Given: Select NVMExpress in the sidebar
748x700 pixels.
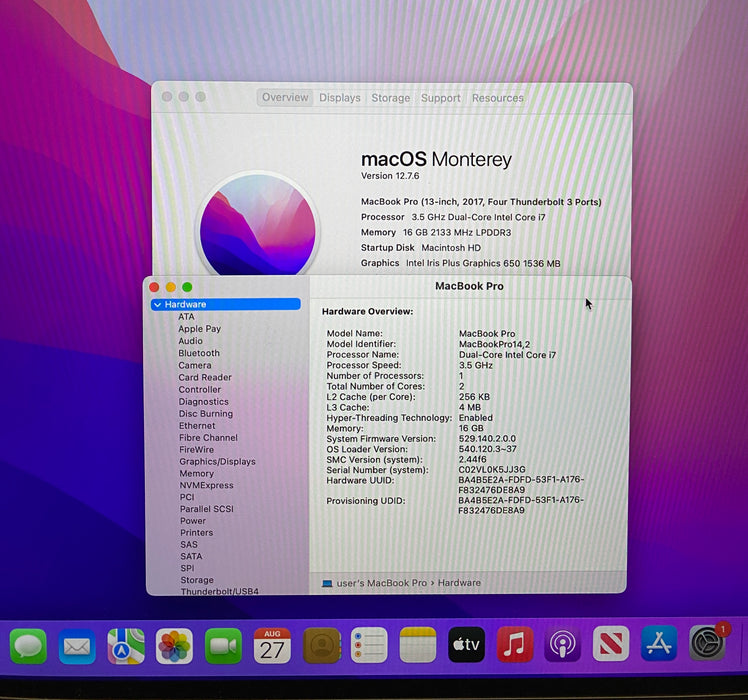Looking at the screenshot, I should pos(207,485).
